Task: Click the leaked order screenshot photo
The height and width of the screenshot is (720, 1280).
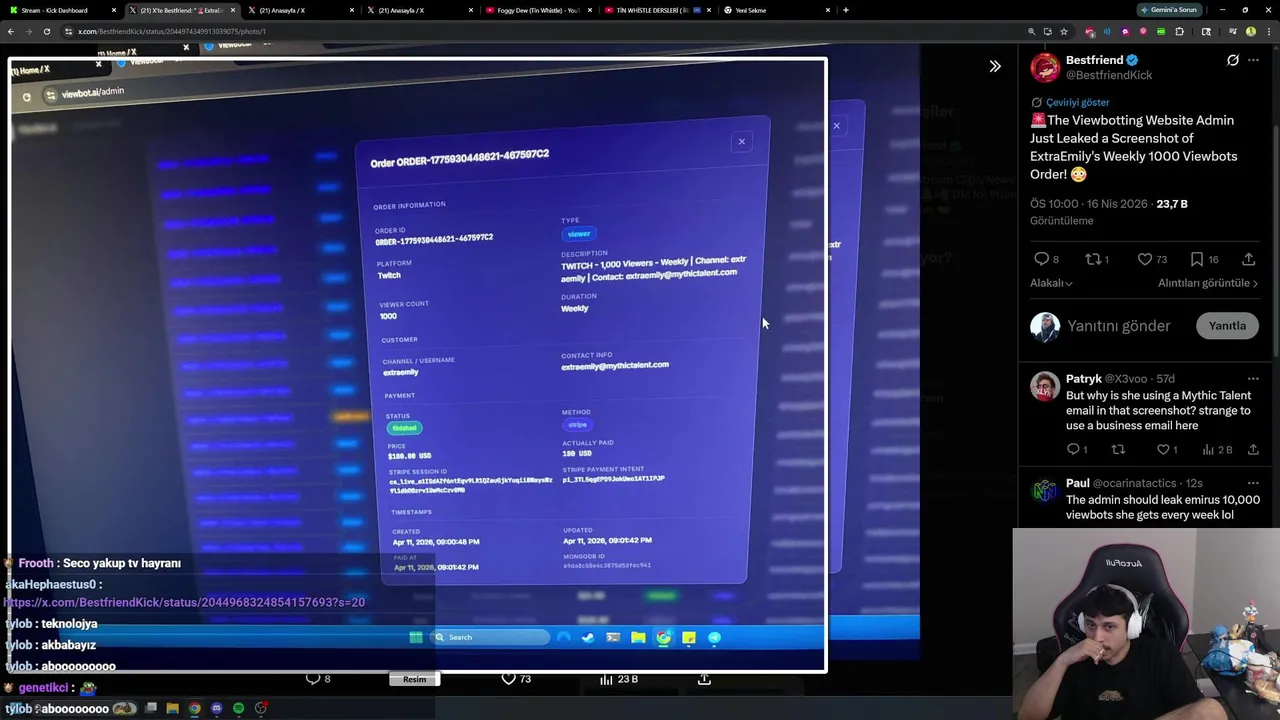Action: (418, 365)
